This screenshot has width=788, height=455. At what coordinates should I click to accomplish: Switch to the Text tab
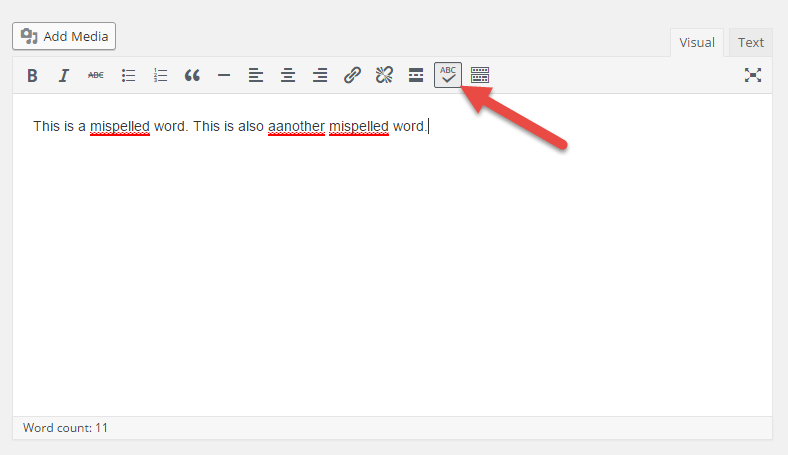751,43
